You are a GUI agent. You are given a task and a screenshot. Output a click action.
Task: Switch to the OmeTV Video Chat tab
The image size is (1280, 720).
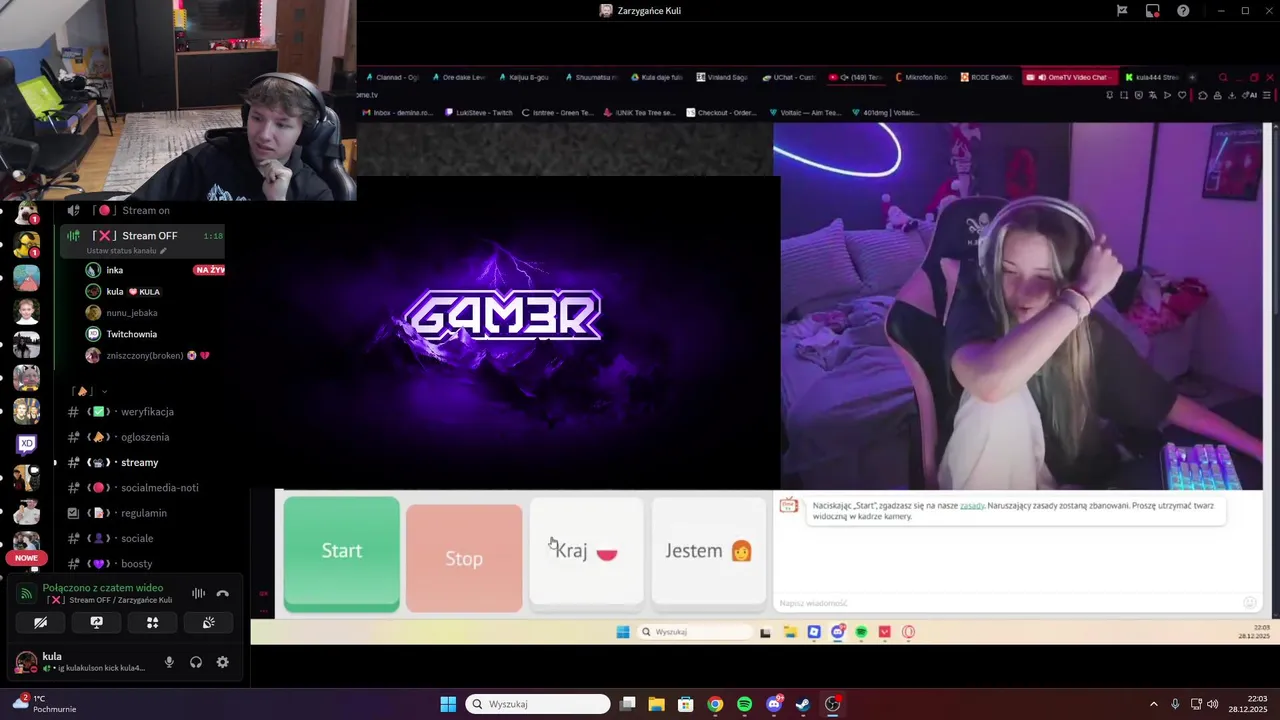click(x=1071, y=77)
